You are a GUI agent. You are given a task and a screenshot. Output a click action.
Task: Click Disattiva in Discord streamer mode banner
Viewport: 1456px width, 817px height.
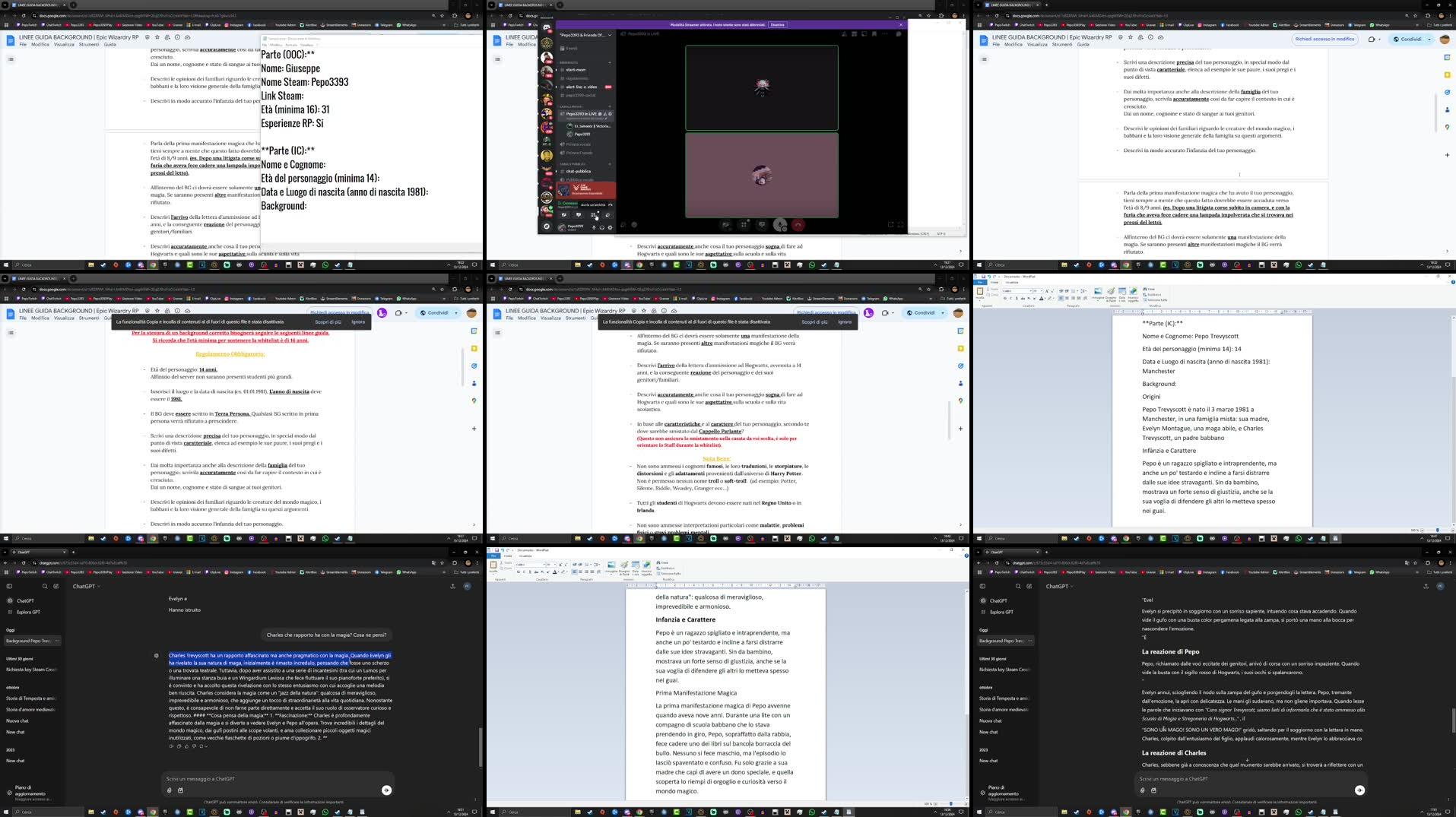(777, 25)
